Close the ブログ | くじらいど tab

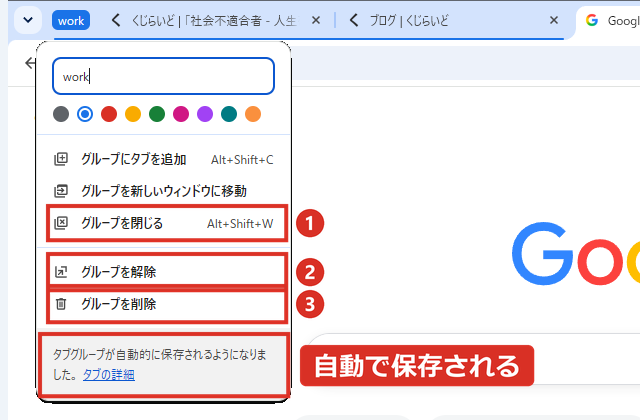pos(553,20)
